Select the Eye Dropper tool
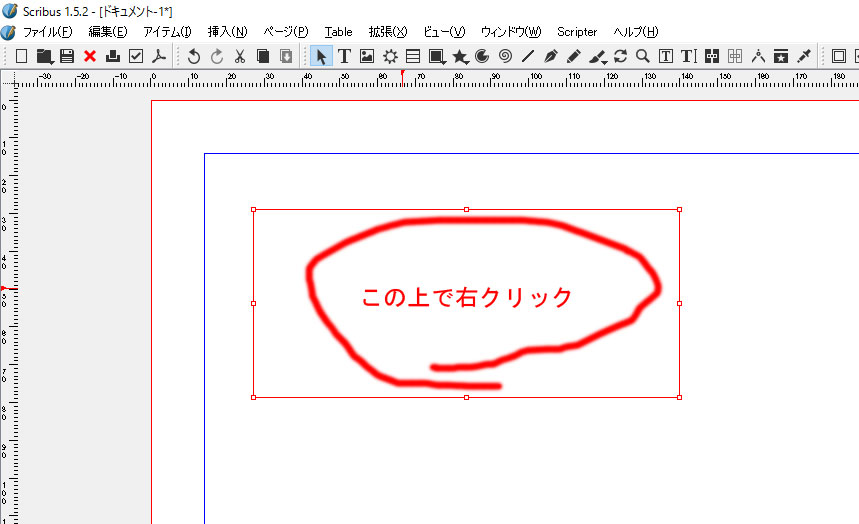This screenshot has height=524, width=859. (804, 56)
